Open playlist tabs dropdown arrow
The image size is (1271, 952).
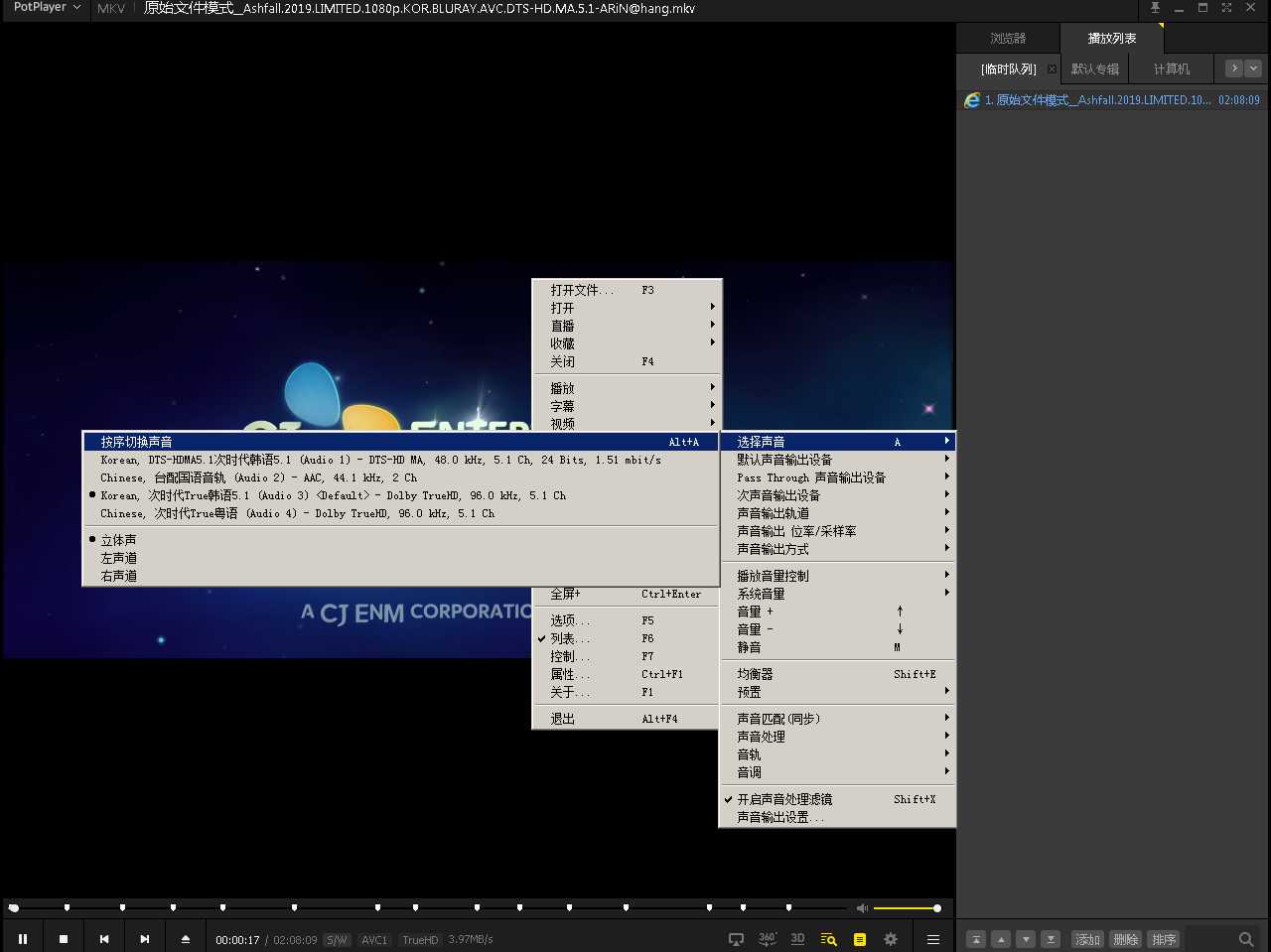(x=1253, y=68)
